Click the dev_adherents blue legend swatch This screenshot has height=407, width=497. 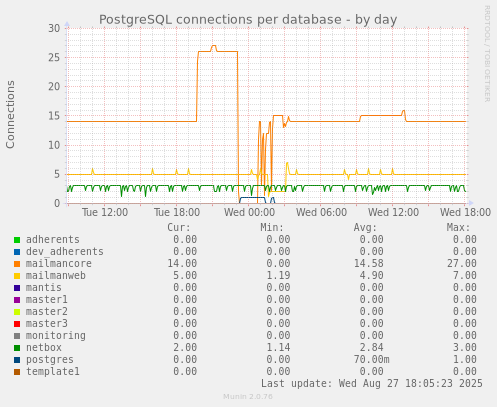[17, 252]
